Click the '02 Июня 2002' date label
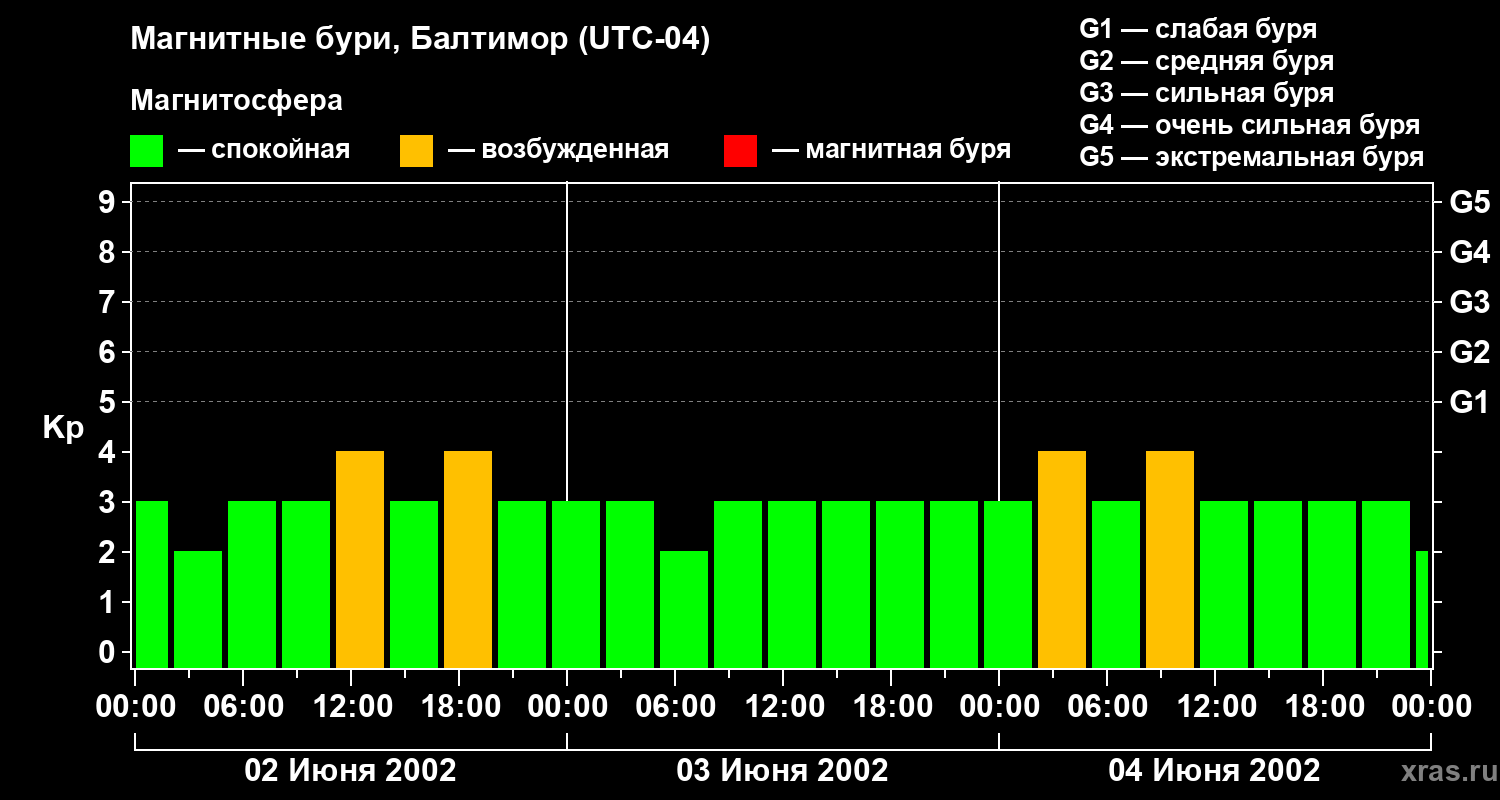This screenshot has width=1500, height=800. click(351, 771)
